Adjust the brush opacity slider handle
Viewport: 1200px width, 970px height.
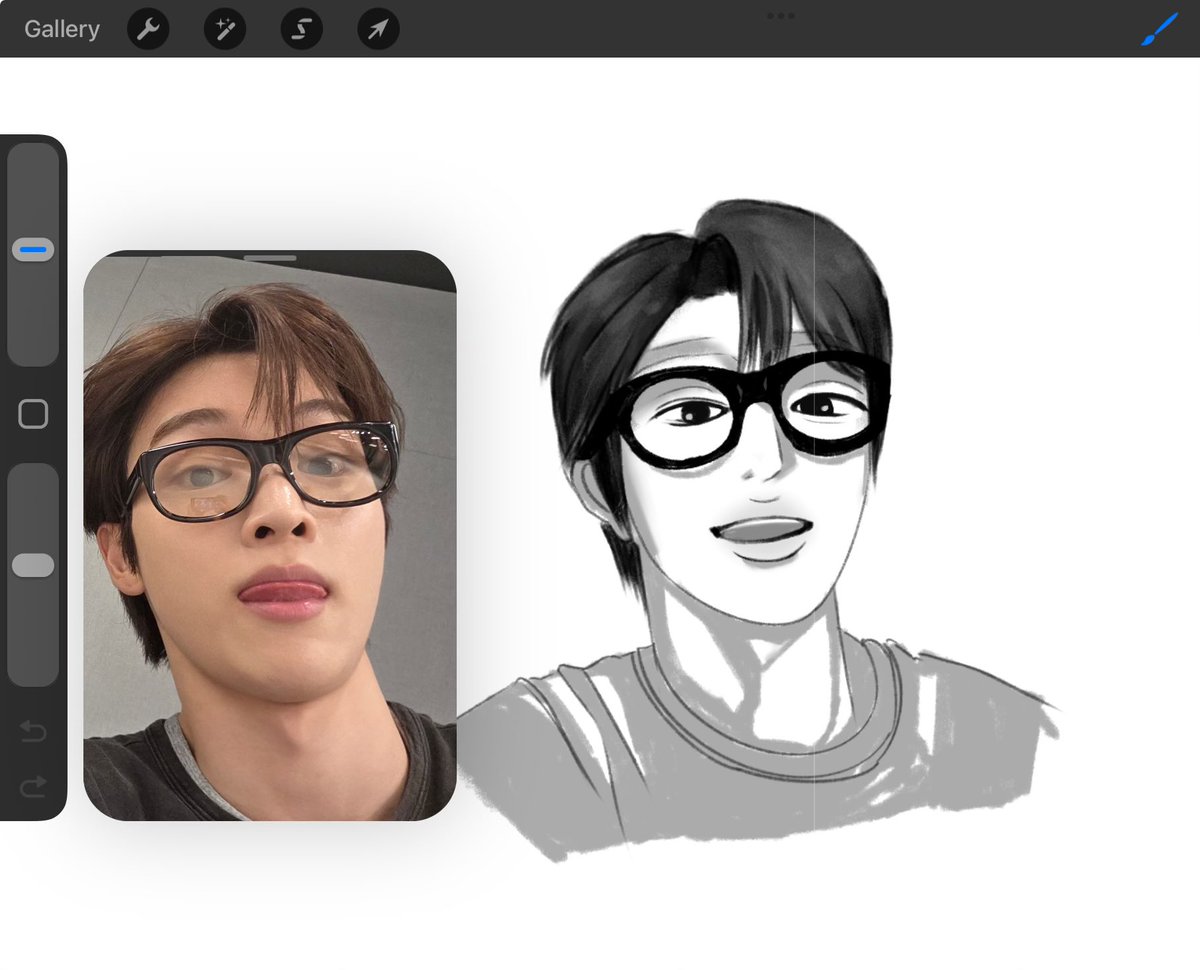pyautogui.click(x=33, y=565)
